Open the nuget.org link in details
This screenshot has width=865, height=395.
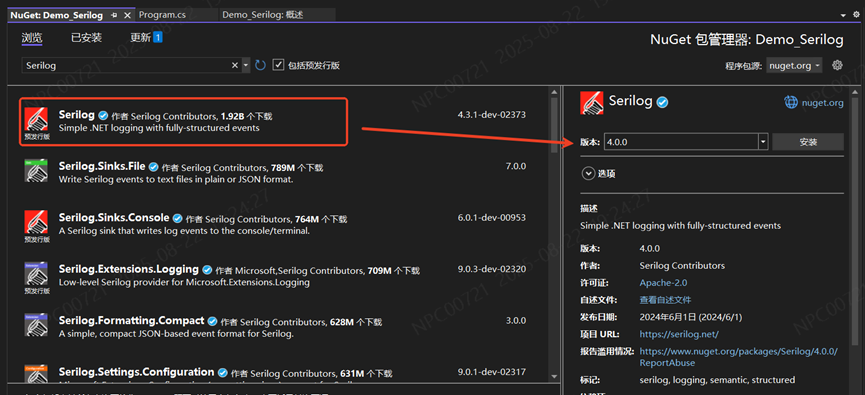tap(823, 103)
